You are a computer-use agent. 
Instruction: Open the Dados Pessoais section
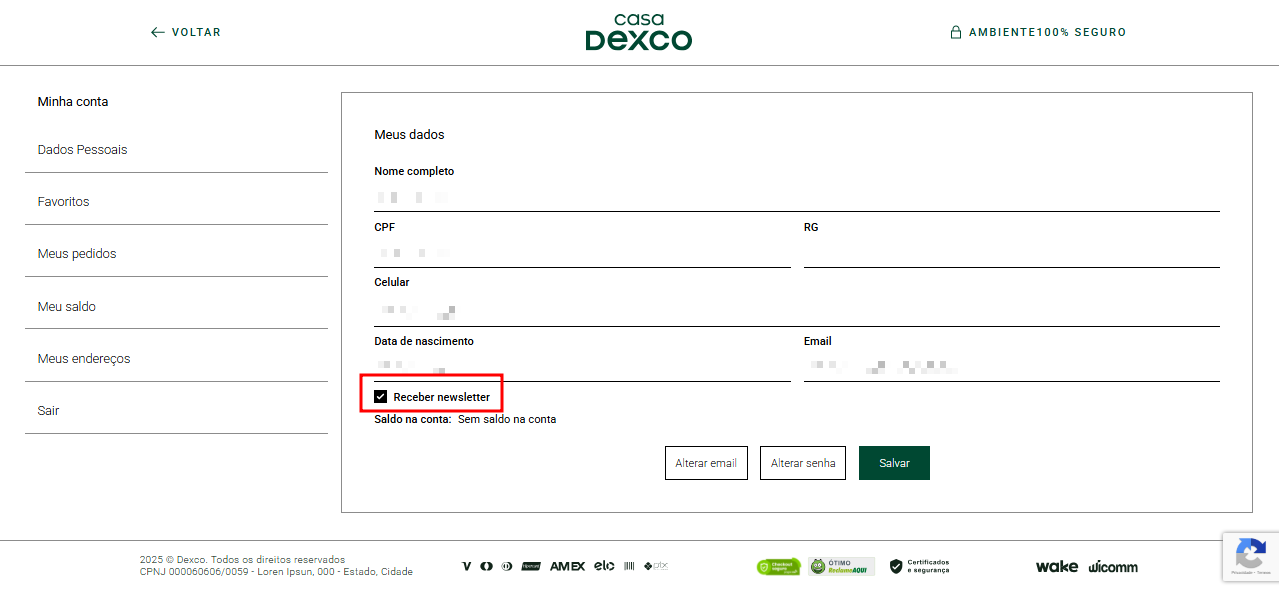pos(82,149)
